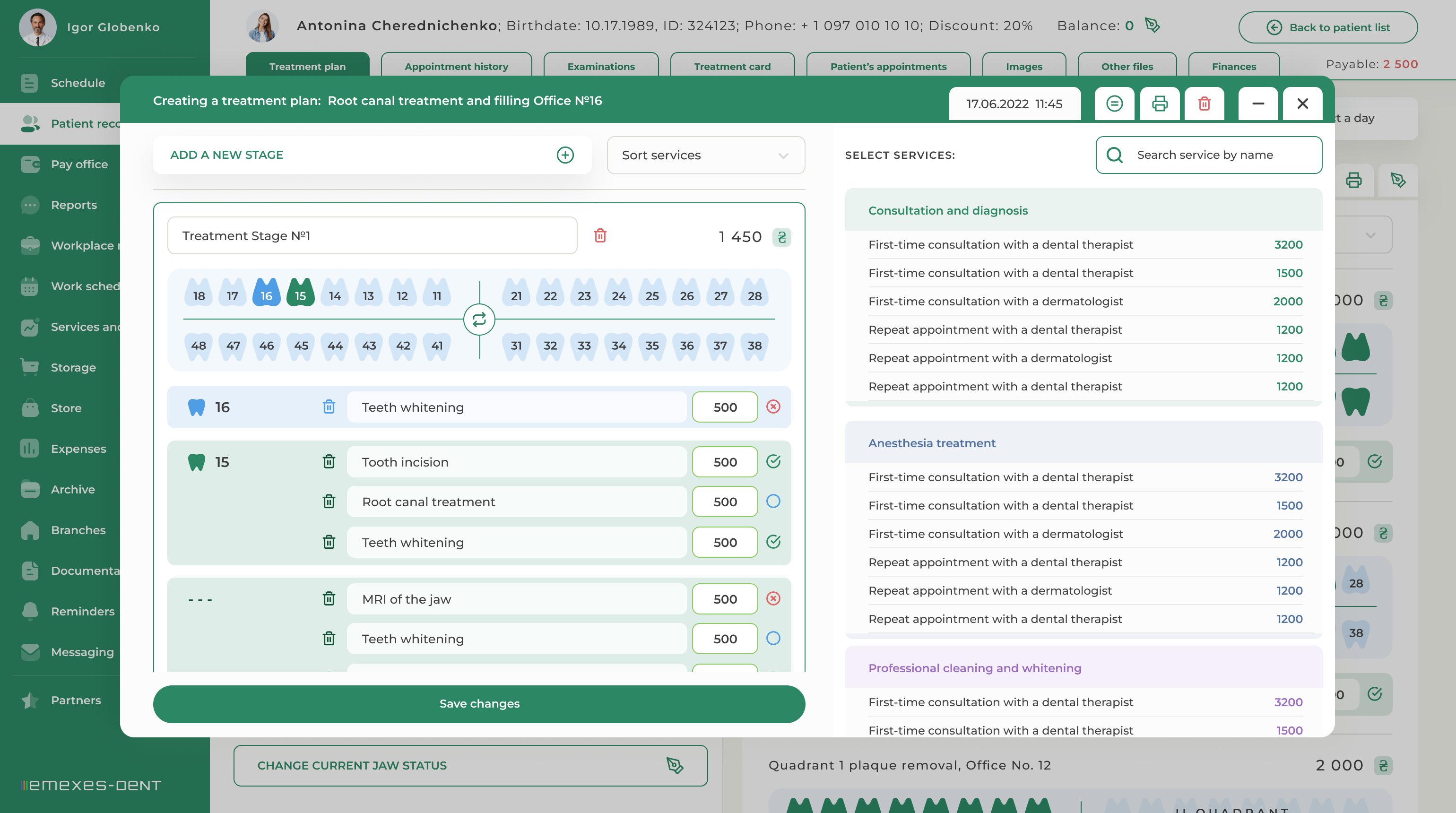Click the search magnifier icon

pos(1114,155)
